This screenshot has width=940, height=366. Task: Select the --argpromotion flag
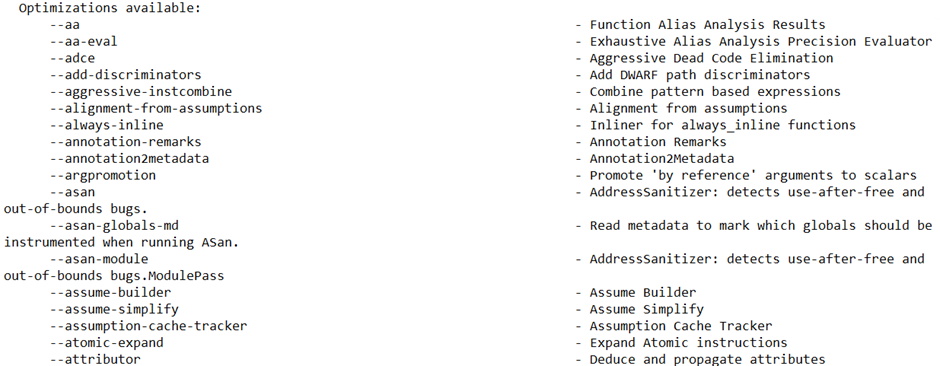(103, 176)
